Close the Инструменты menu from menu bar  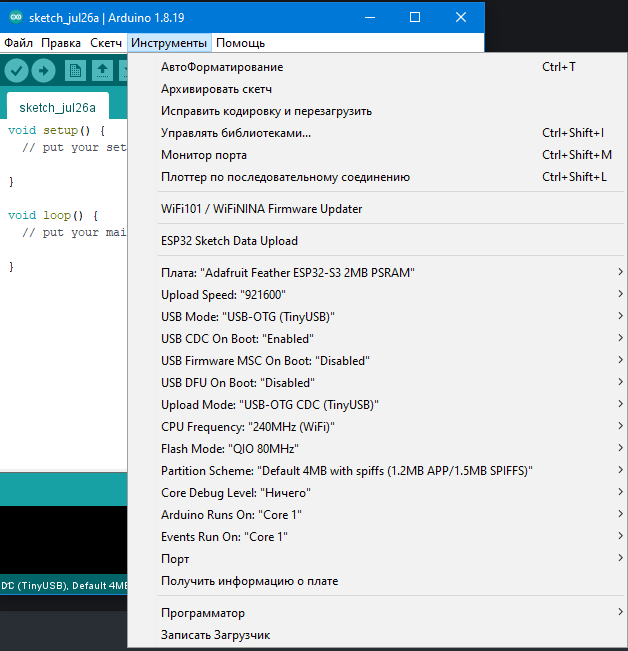[169, 43]
